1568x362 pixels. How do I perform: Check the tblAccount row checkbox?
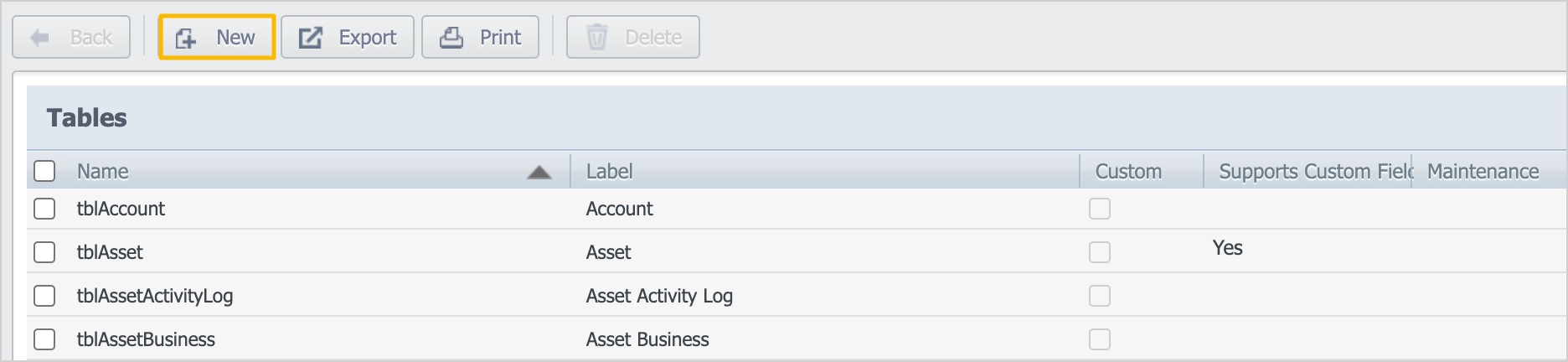(44, 209)
